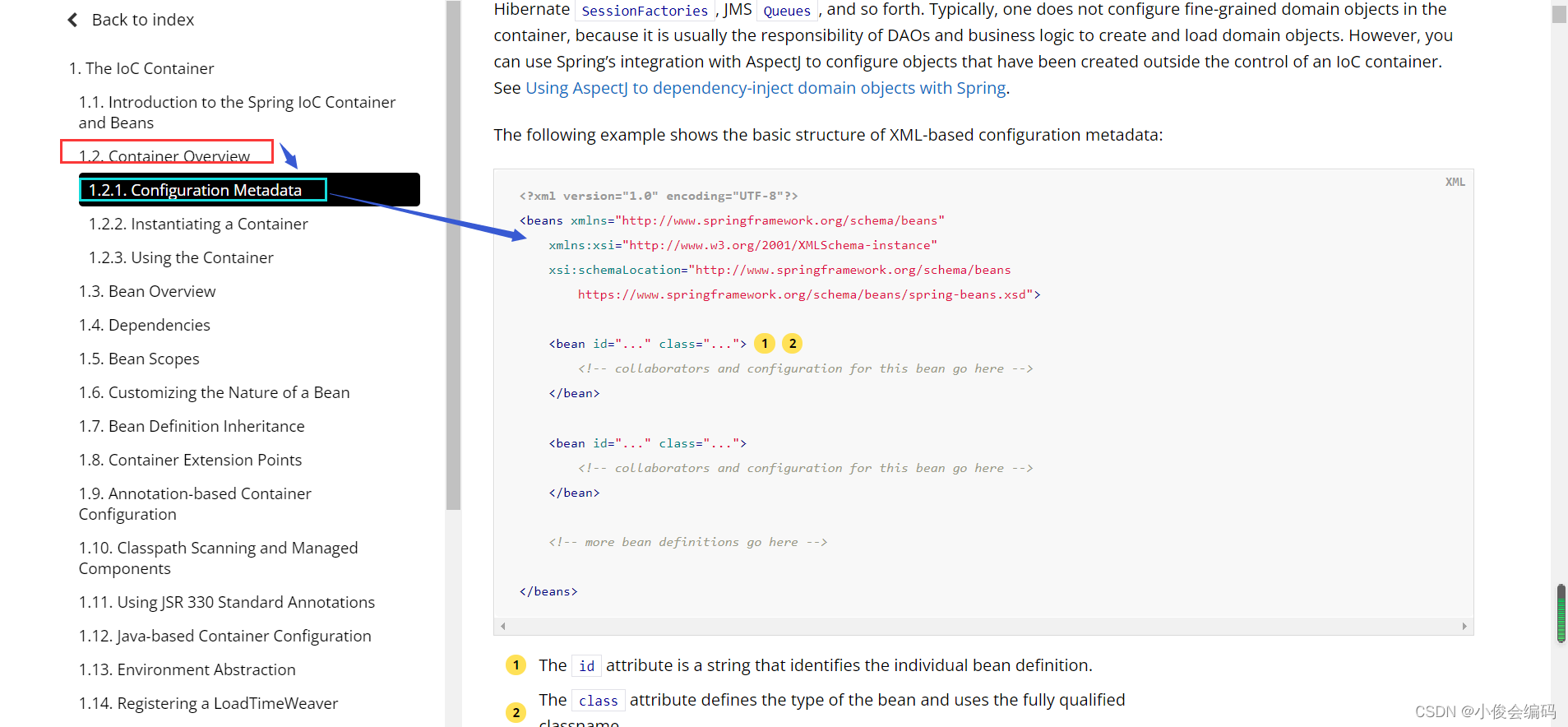Click the code block's left scroll arrow
Screen dimensions: 1568x727
click(503, 627)
